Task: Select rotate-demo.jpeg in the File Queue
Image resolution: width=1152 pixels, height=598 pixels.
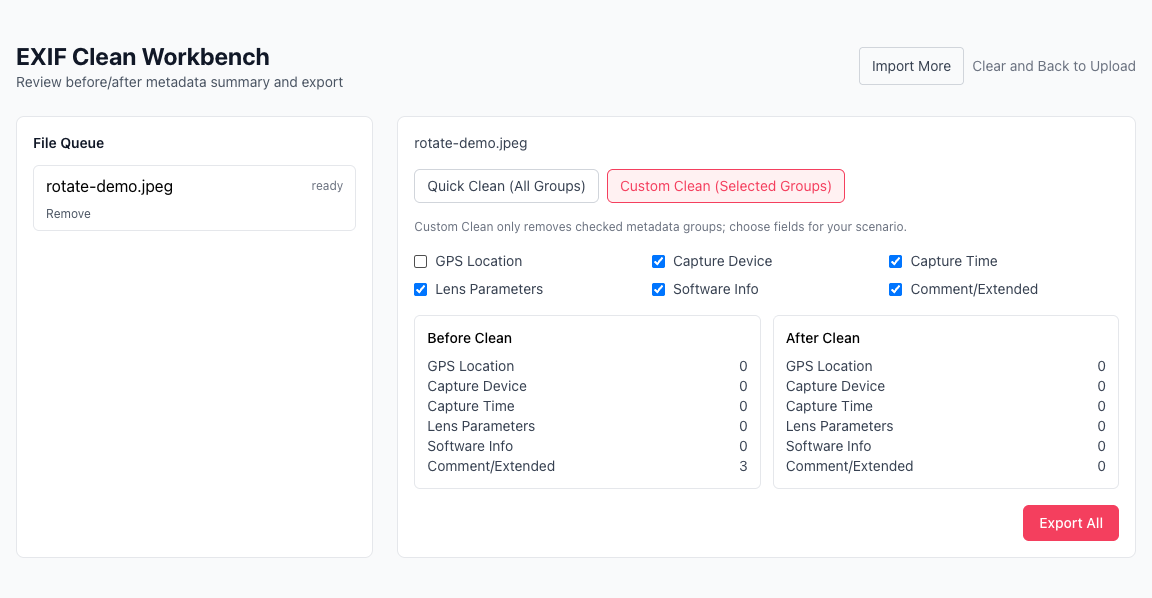Action: [110, 186]
